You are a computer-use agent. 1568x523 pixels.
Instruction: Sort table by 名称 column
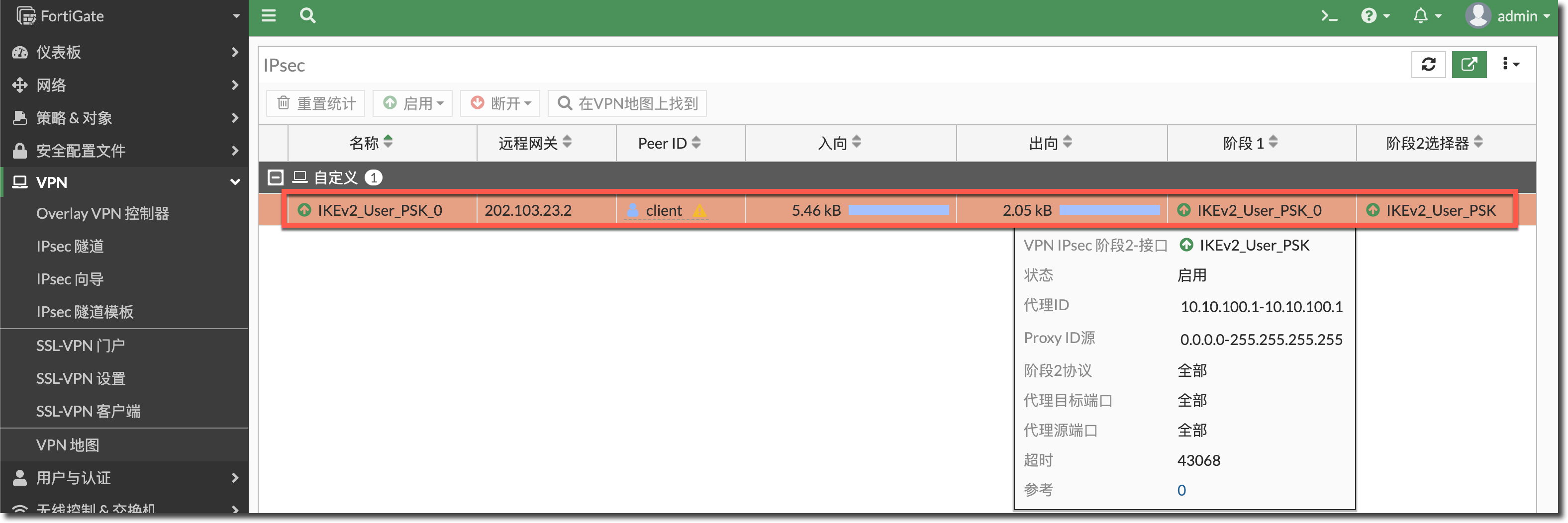coord(371,143)
